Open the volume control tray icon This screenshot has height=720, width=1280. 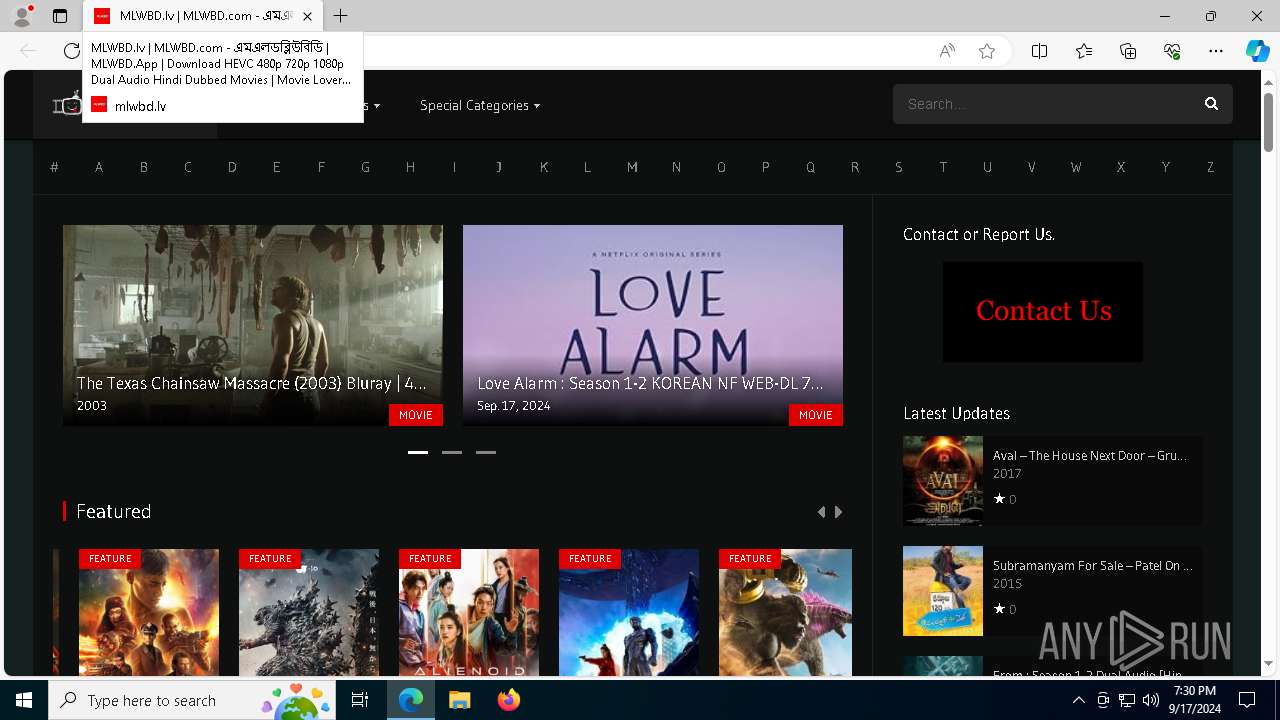point(1151,700)
